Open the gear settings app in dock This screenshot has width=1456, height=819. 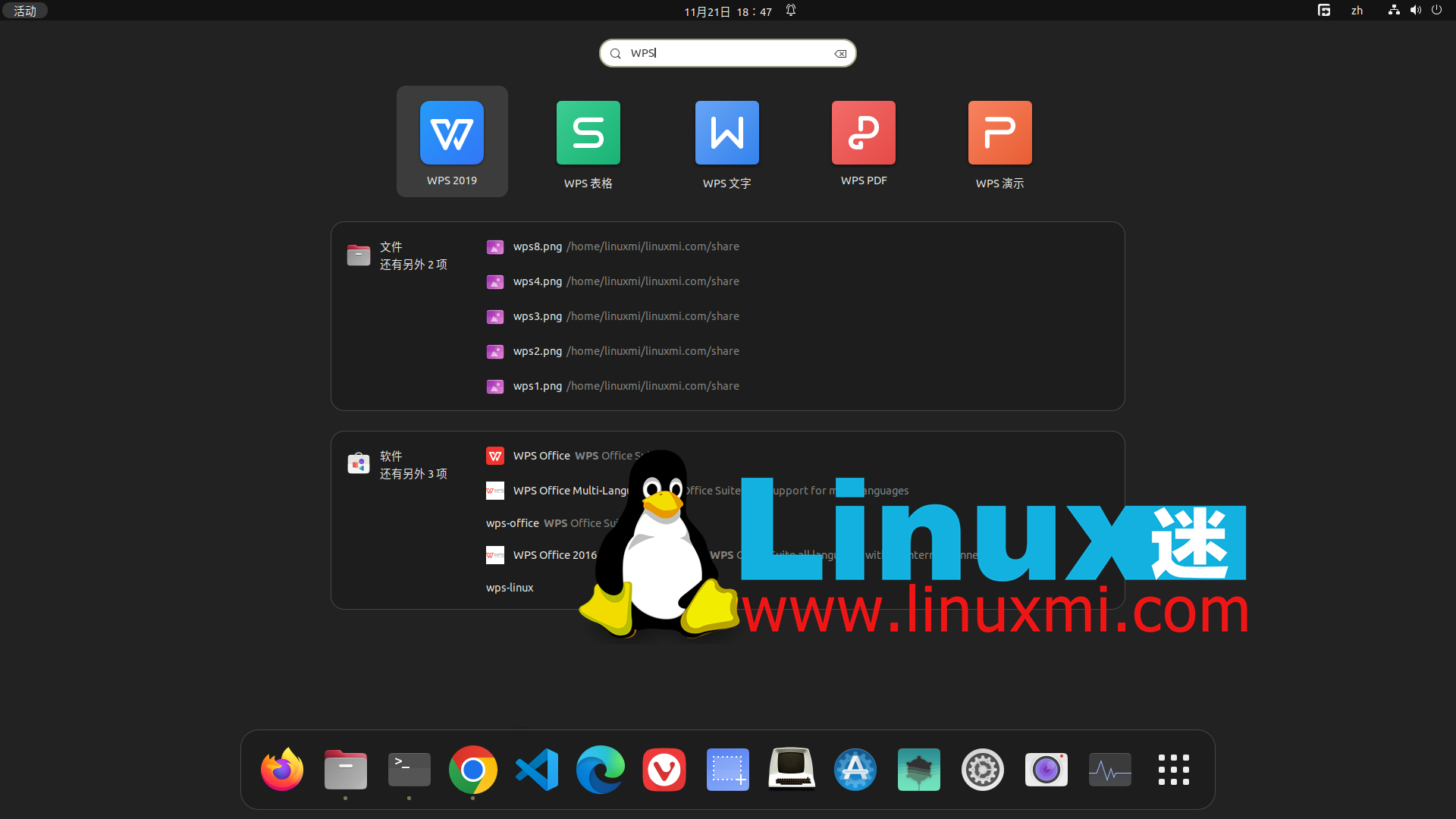(x=983, y=770)
